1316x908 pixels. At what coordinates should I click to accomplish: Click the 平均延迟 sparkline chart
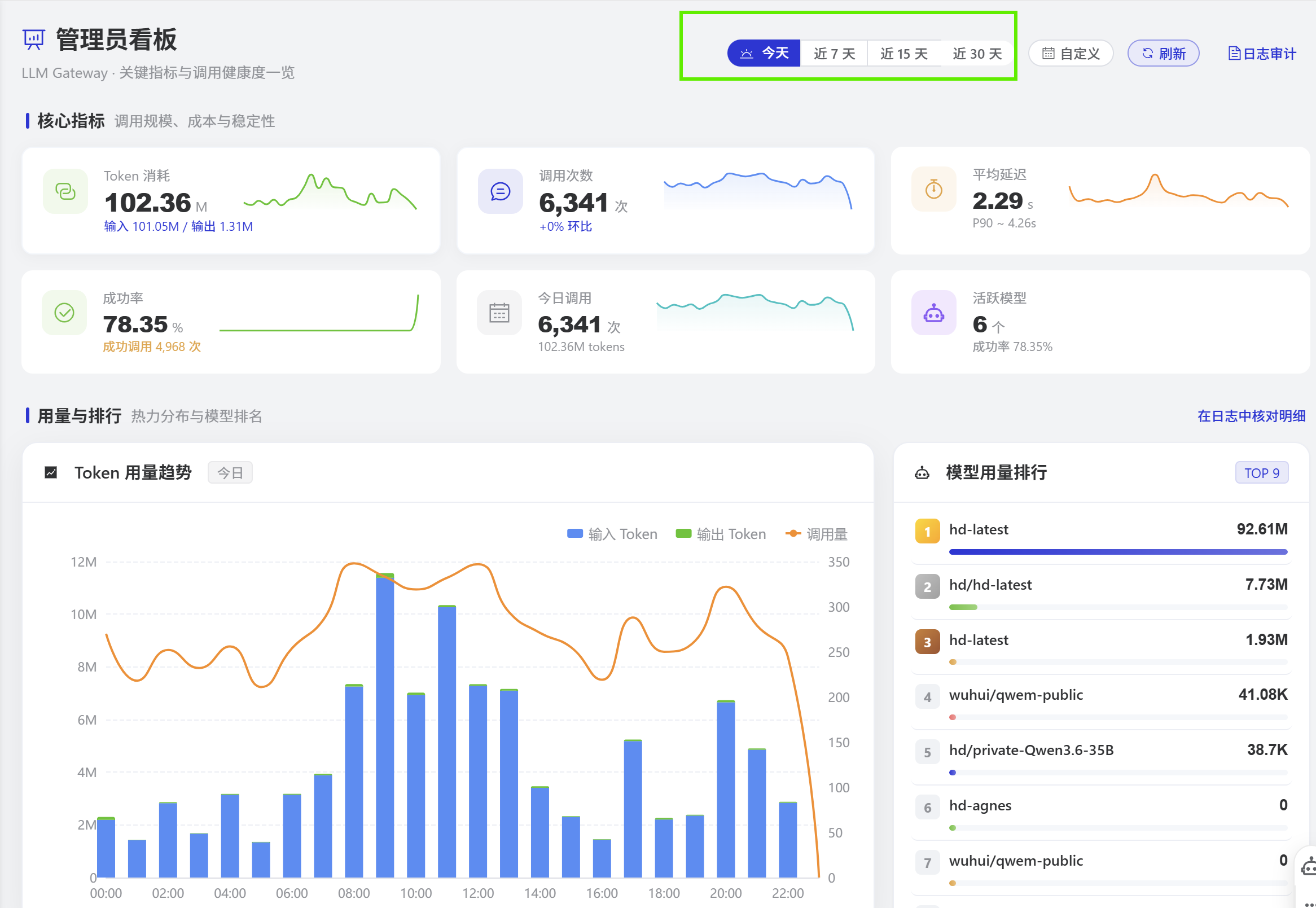1178,190
